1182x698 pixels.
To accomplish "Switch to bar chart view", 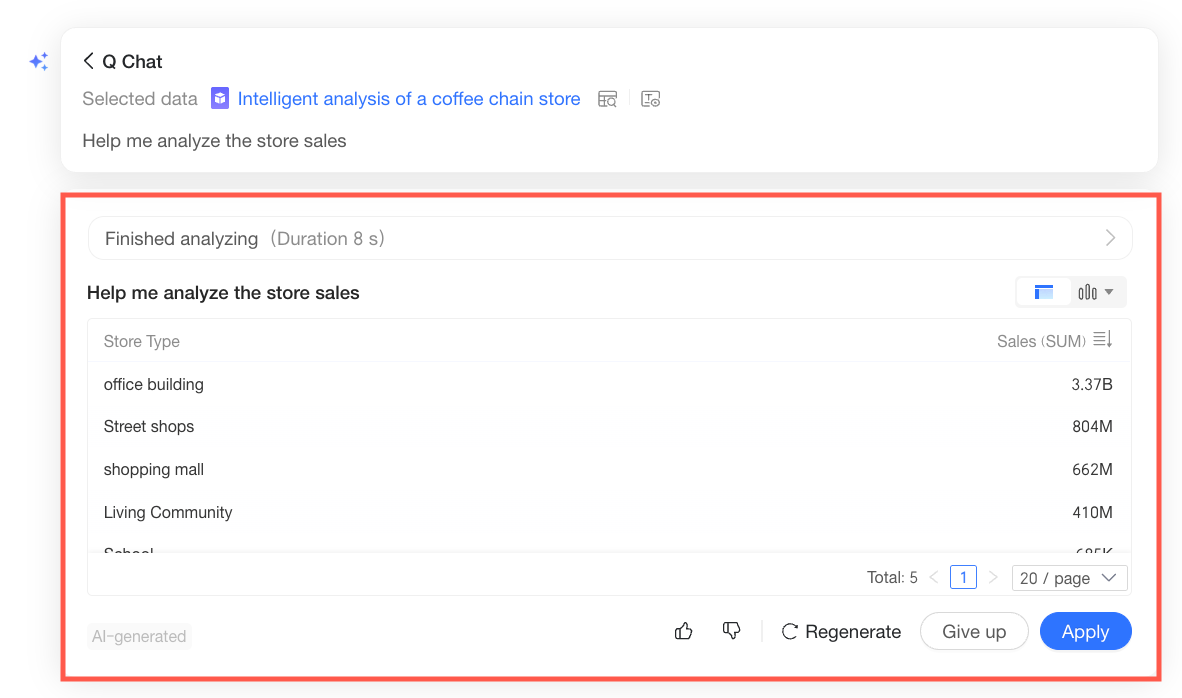I will tap(1087, 292).
